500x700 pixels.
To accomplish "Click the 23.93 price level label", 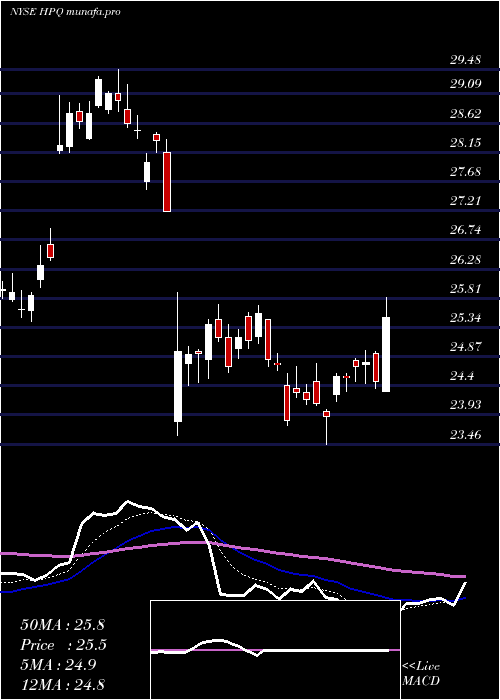I will 465,405.
